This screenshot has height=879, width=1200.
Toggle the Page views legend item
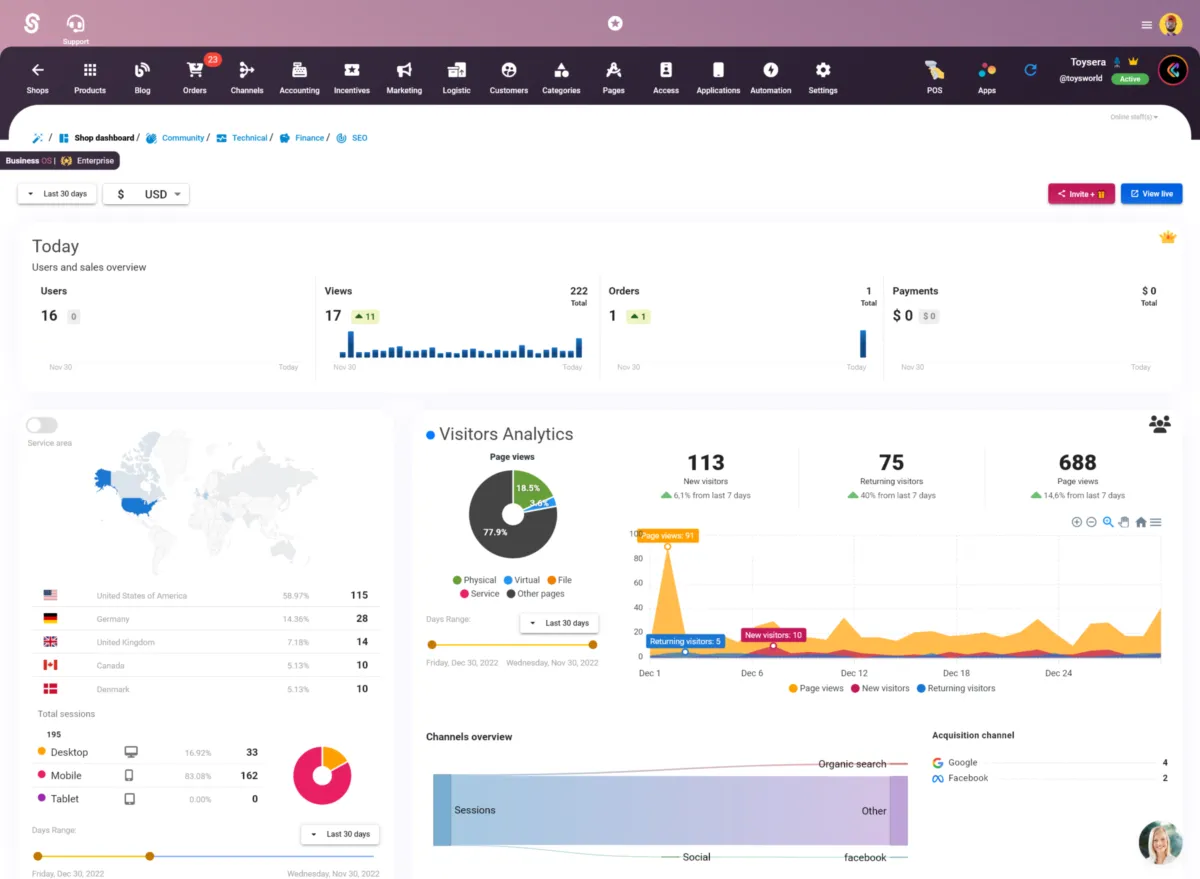(x=816, y=688)
